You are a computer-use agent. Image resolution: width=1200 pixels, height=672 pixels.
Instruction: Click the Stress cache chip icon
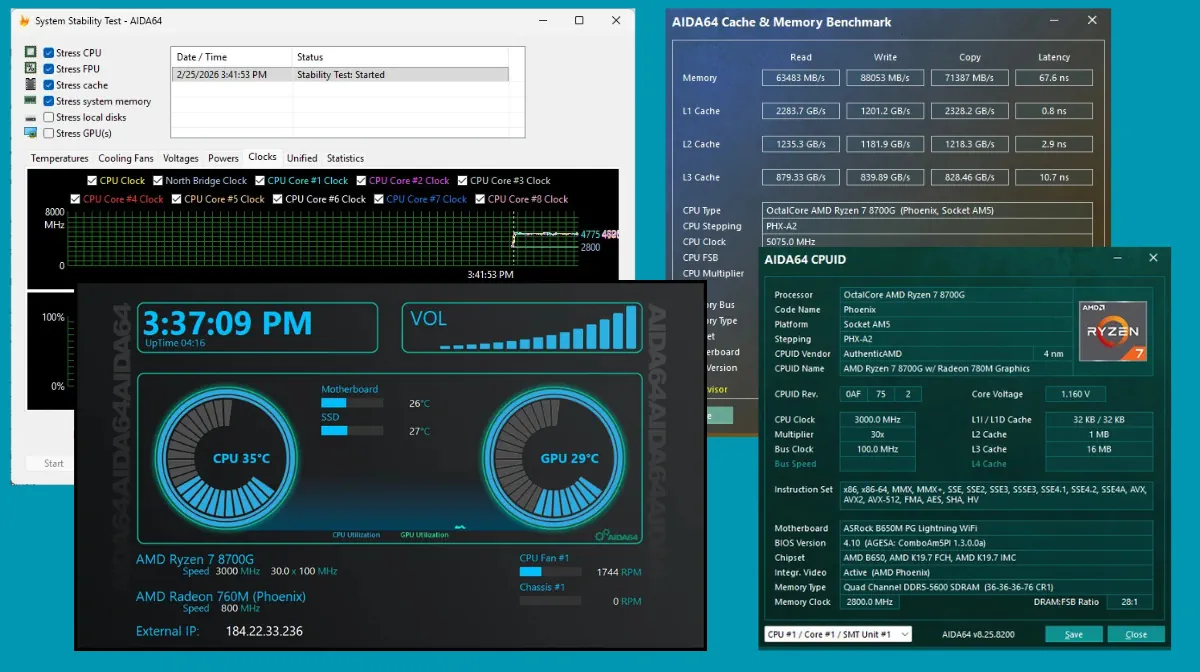(31, 85)
